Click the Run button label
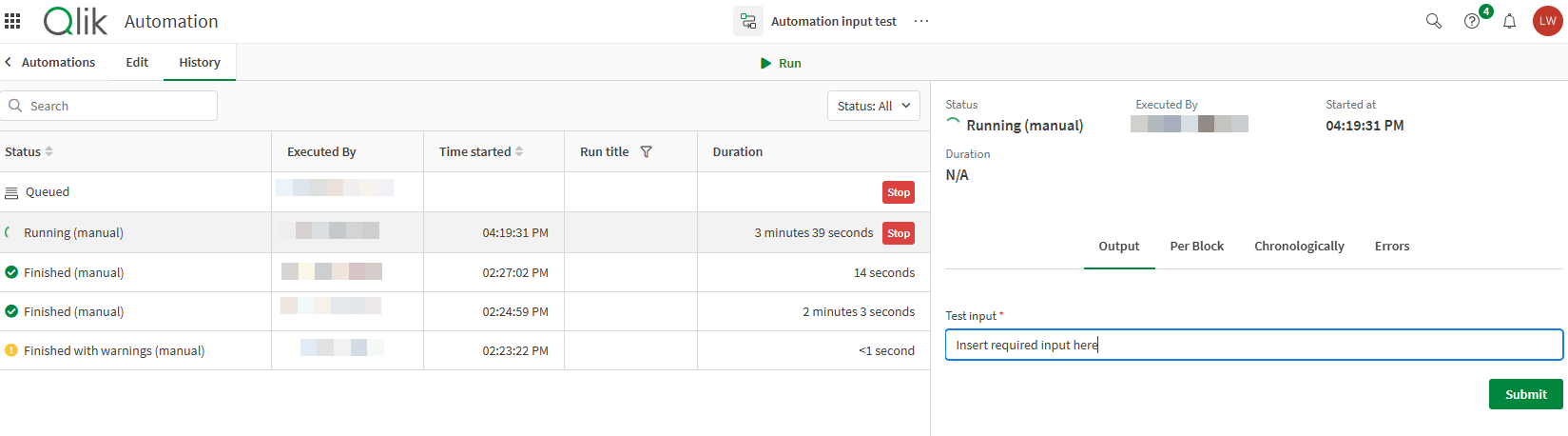 790,63
